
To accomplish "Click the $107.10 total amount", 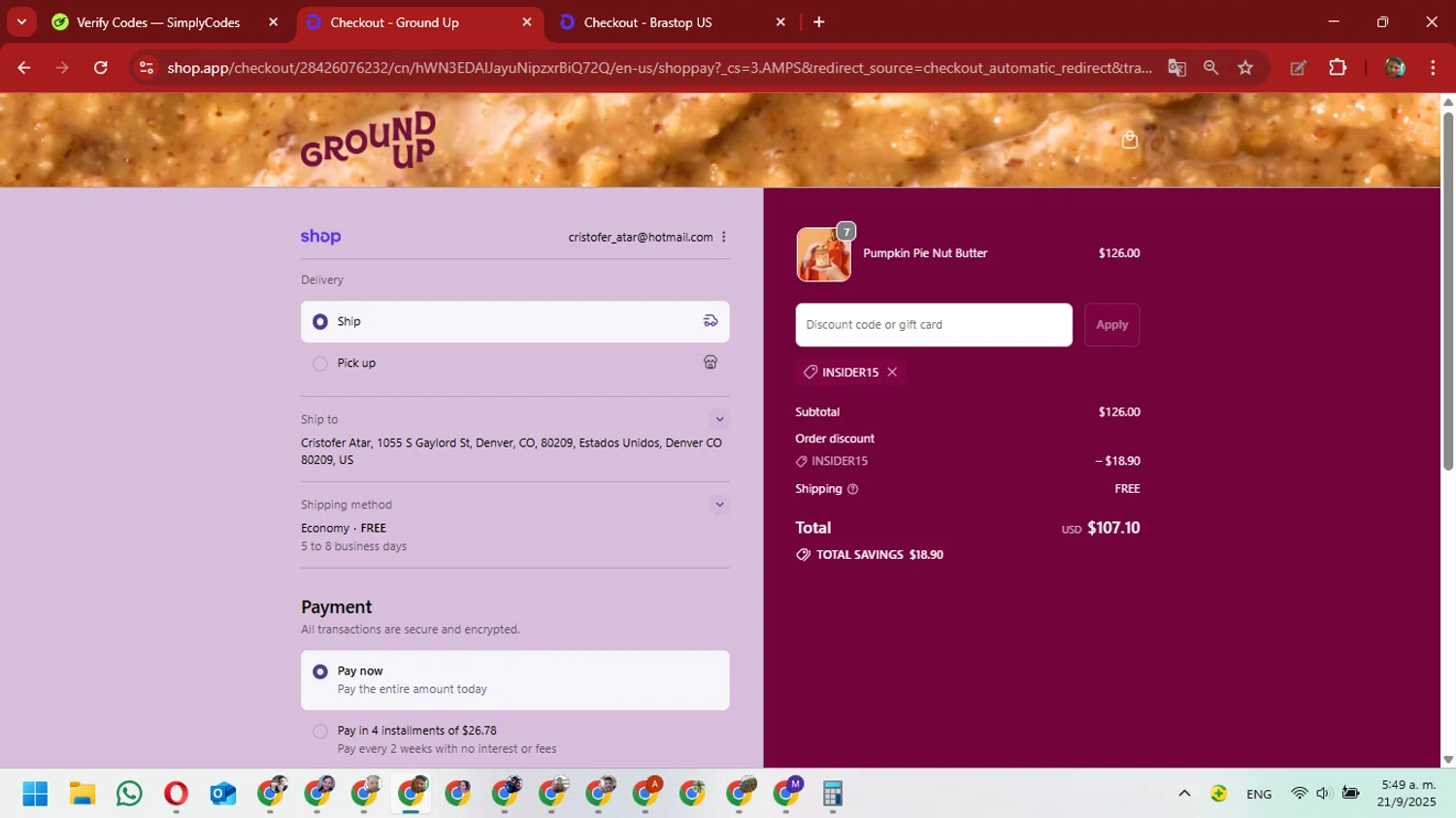I will pos(1113,528).
